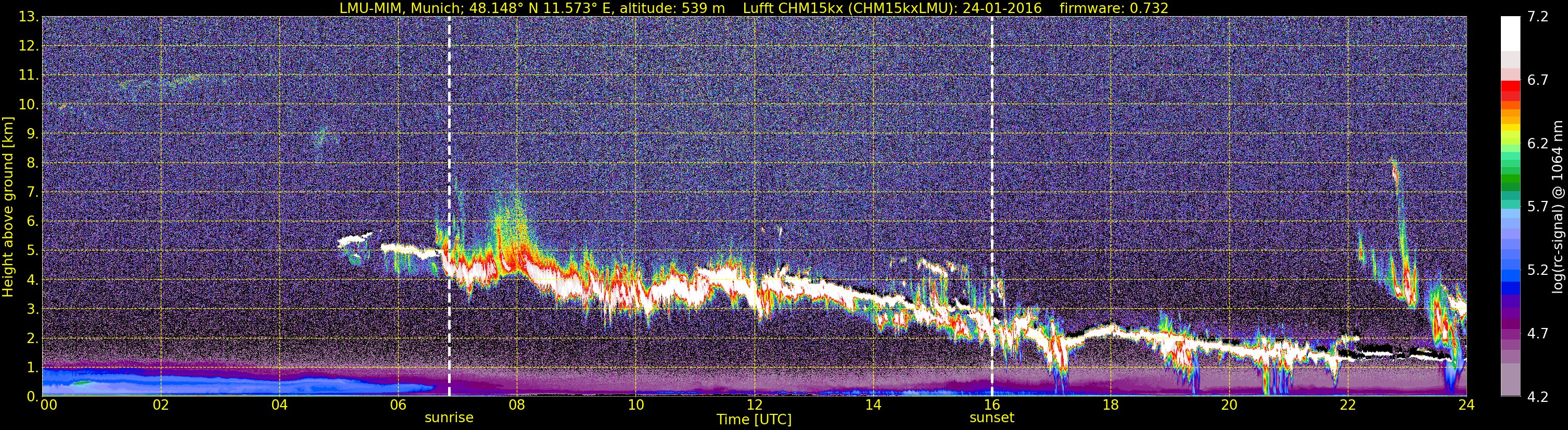The image size is (1568, 430).
Task: Click the time axis tick label 06
Action: [398, 405]
